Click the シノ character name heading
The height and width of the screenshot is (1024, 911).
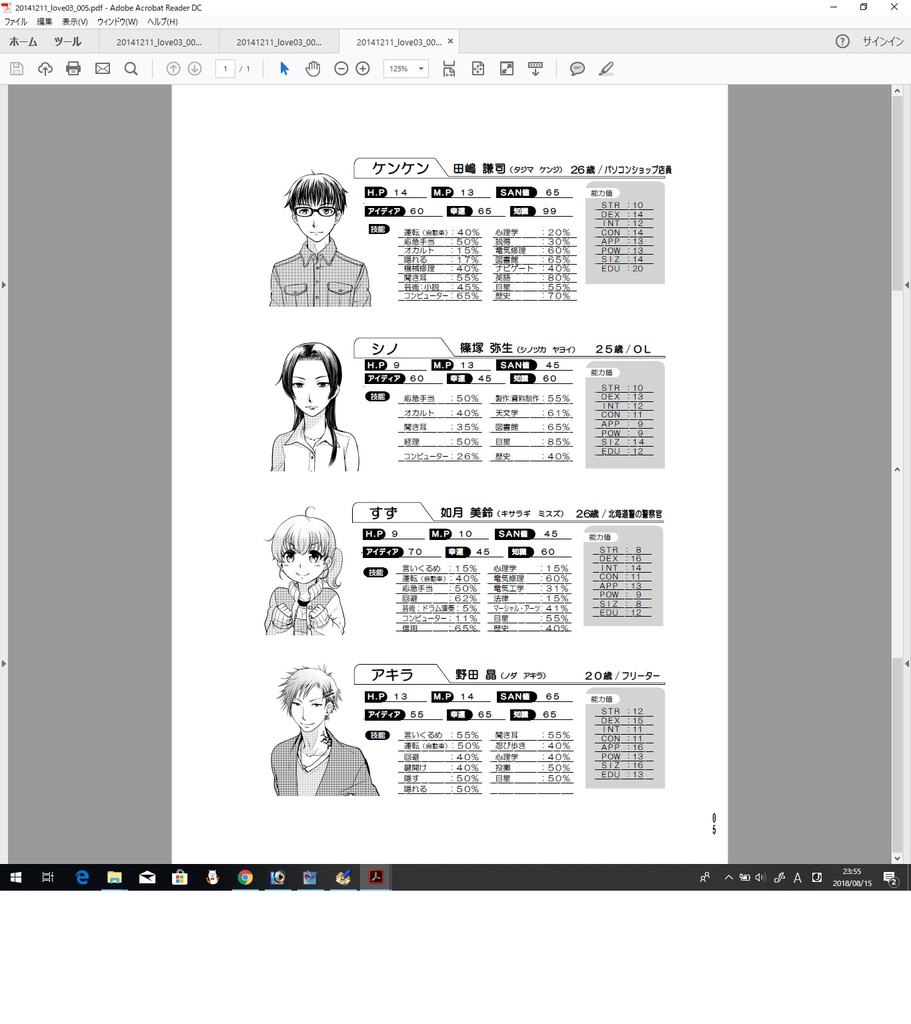(x=385, y=348)
